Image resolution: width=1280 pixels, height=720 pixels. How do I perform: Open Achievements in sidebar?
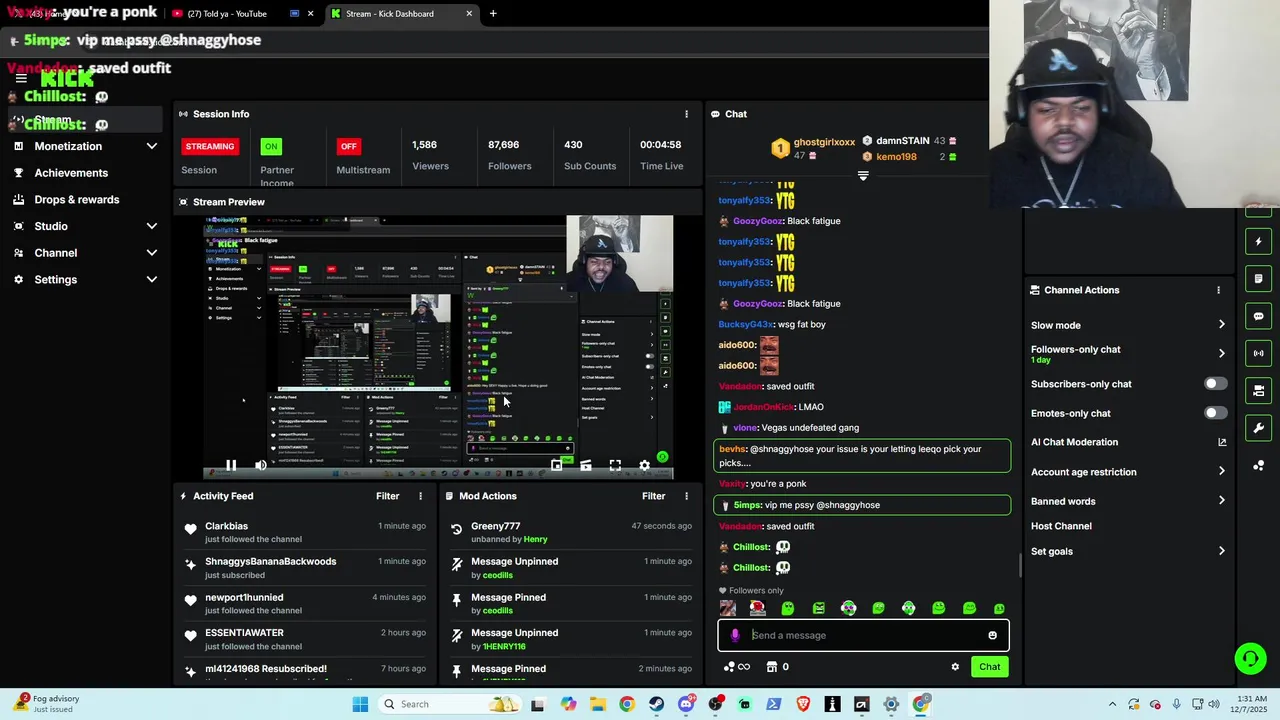tap(71, 173)
